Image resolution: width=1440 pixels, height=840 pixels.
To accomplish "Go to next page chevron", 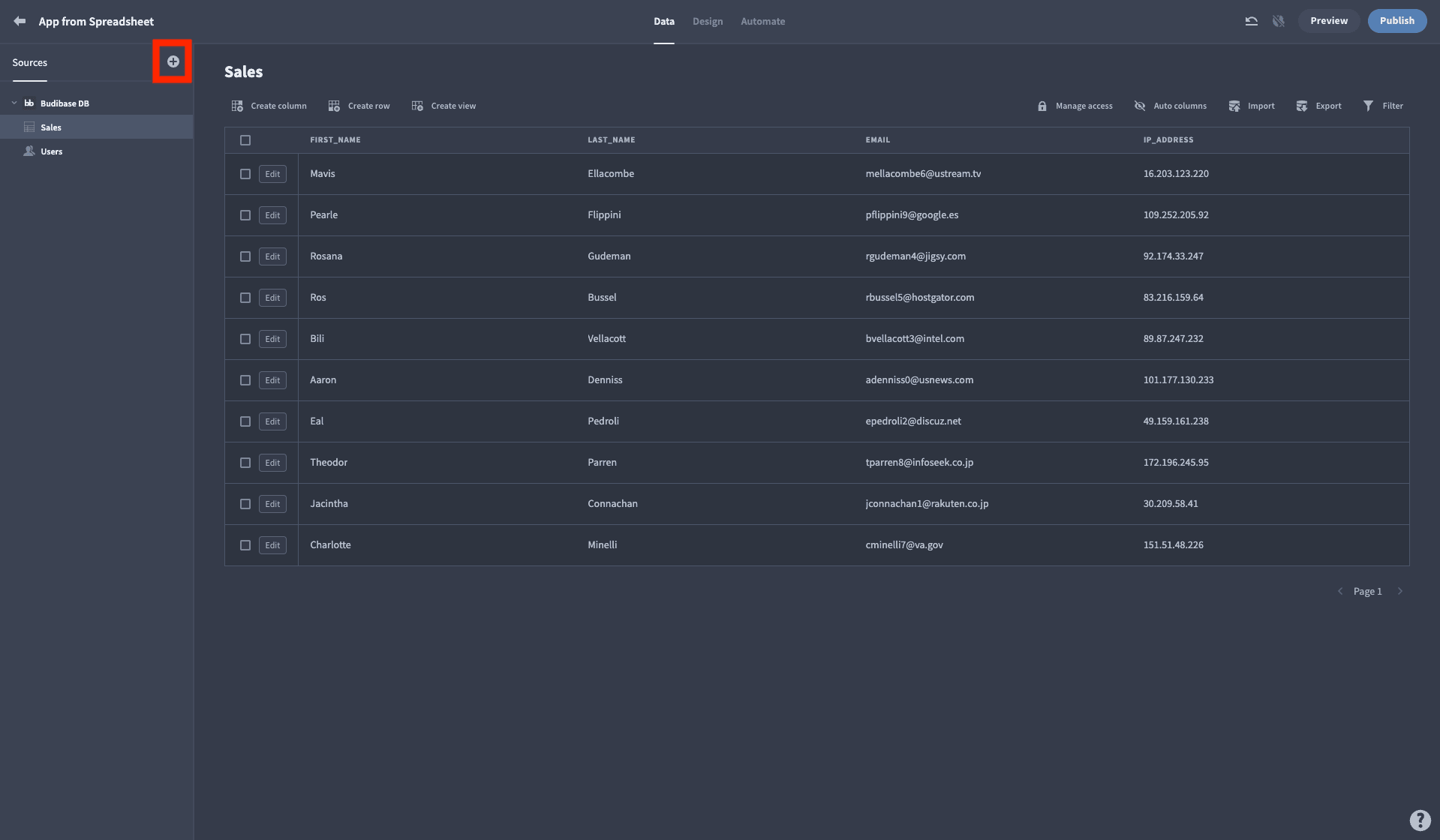I will [1399, 591].
